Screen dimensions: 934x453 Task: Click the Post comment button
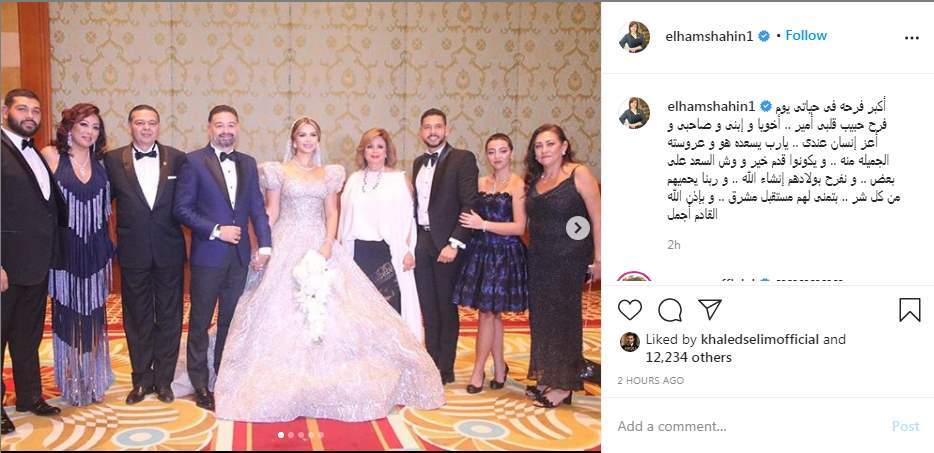(x=905, y=426)
